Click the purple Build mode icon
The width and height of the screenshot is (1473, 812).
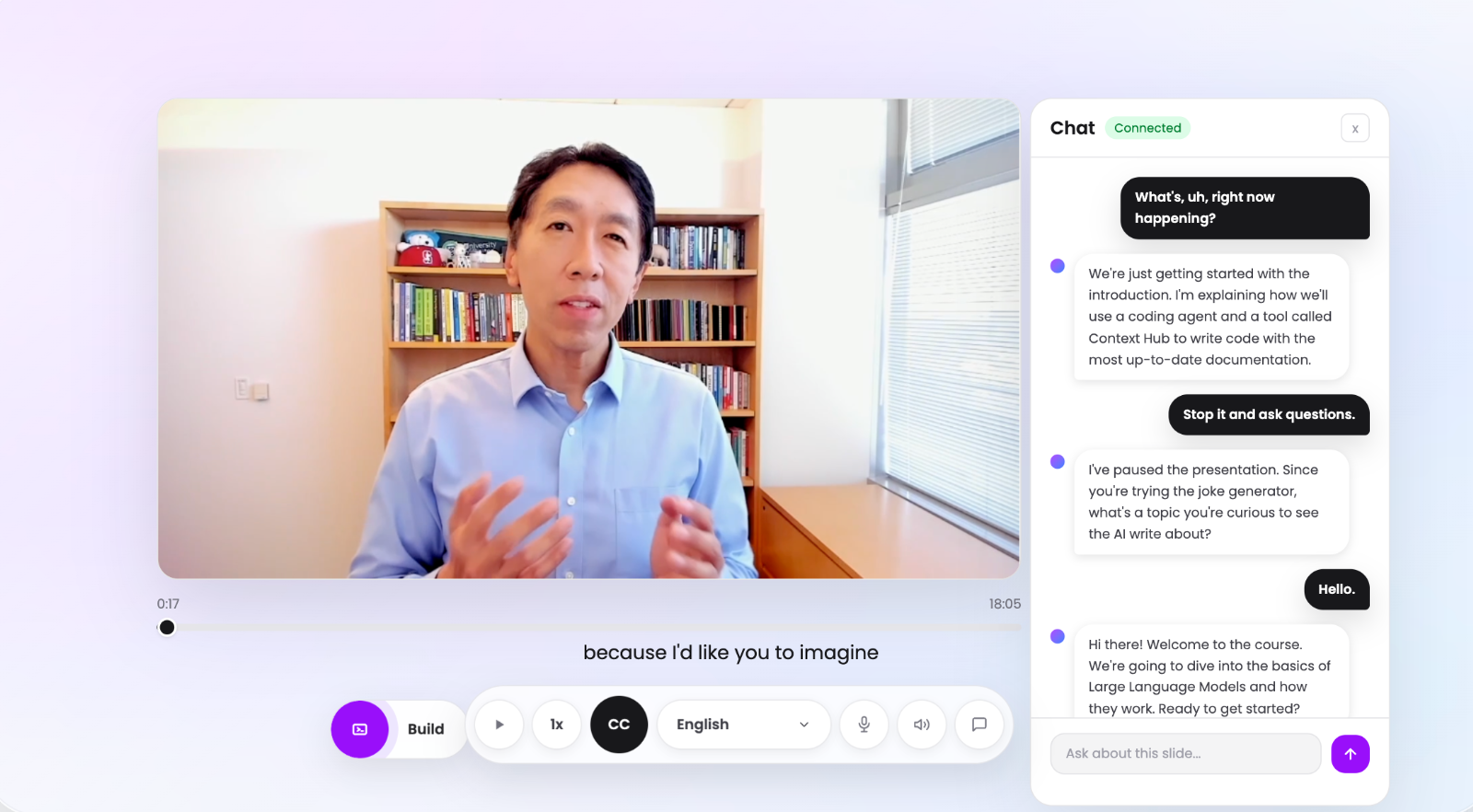[x=360, y=729]
